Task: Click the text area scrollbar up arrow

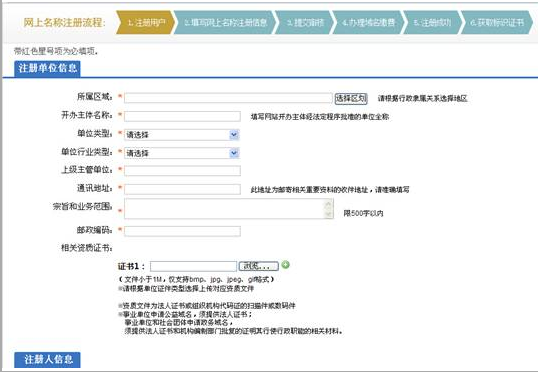Action: pos(328,203)
